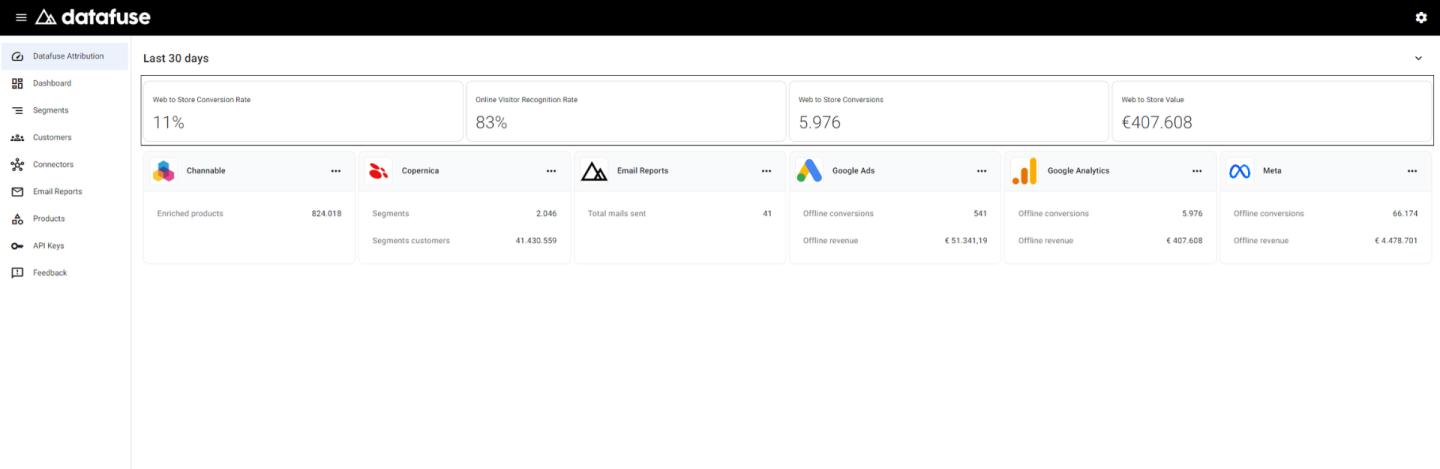Click the Meta infinity logo

(1240, 171)
